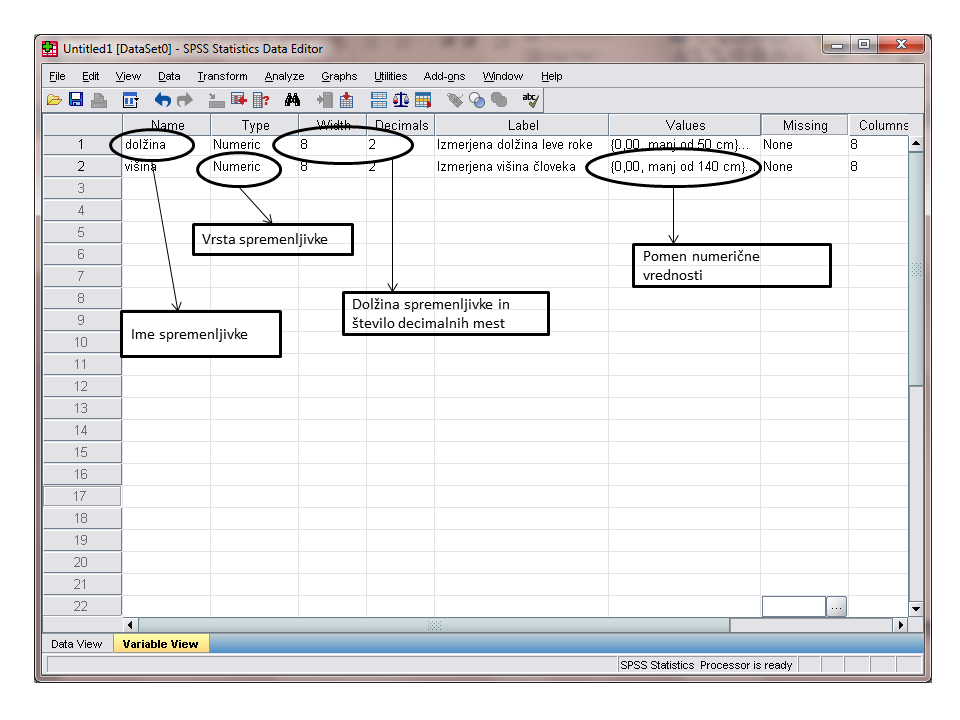
Task: Open Find with the binoculars icon
Action: coord(292,100)
